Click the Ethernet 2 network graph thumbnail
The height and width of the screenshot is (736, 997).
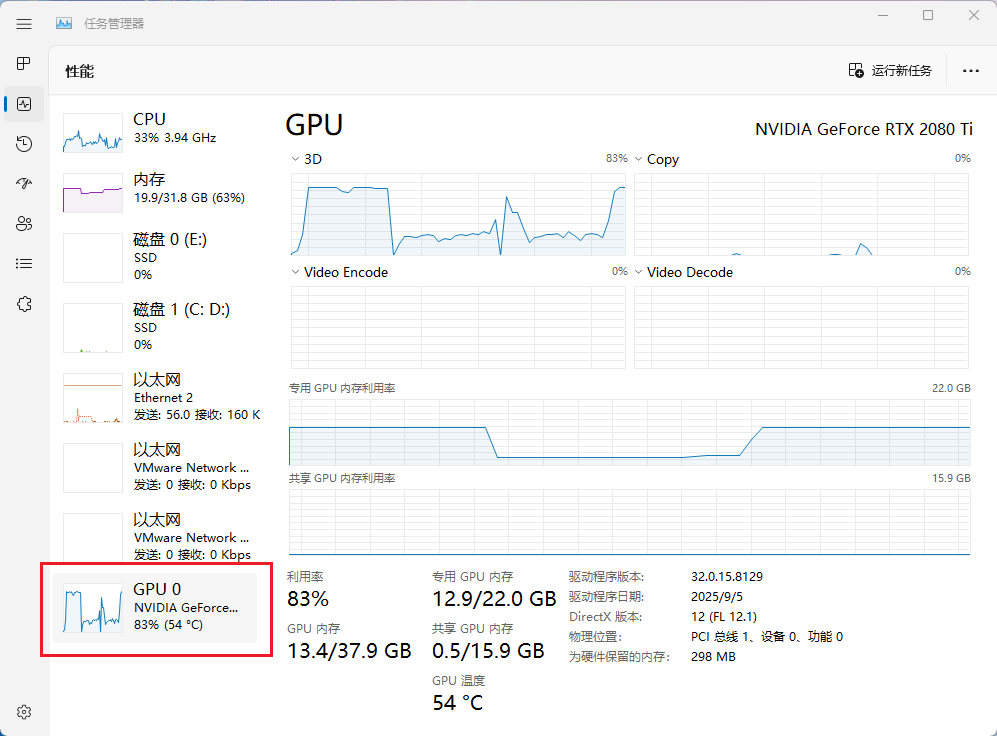click(x=92, y=398)
